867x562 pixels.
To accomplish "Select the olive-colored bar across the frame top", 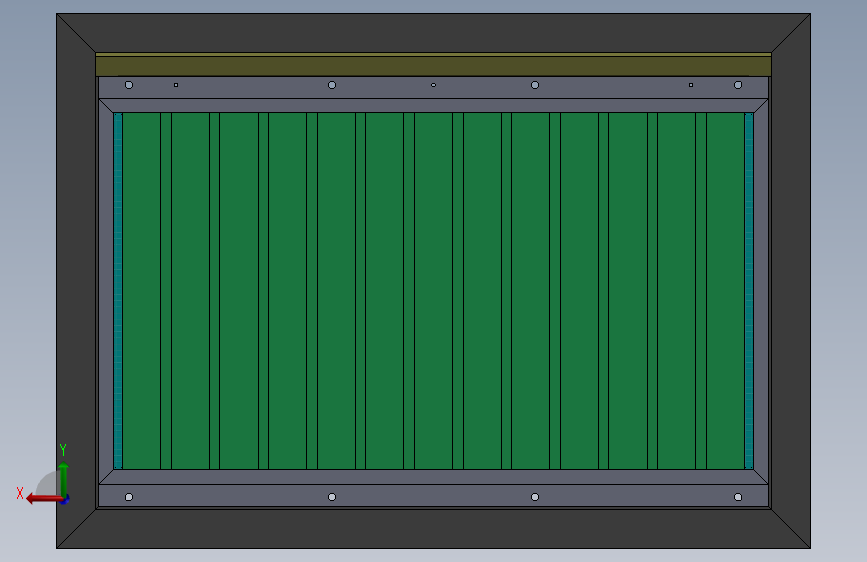I will tap(433, 64).
